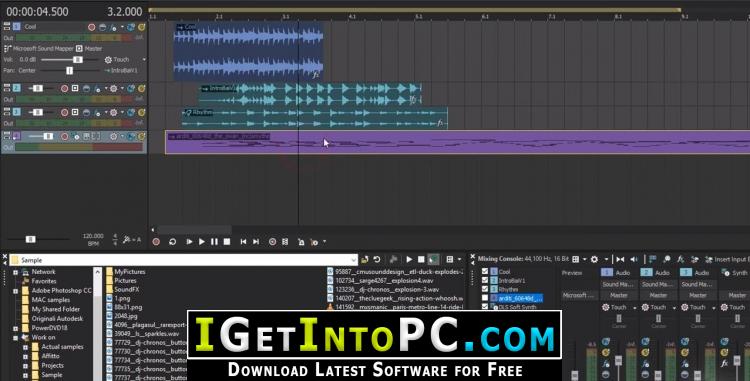Screen dimensions: 750x381
Task: Solo track 2
Action: pos(142,88)
